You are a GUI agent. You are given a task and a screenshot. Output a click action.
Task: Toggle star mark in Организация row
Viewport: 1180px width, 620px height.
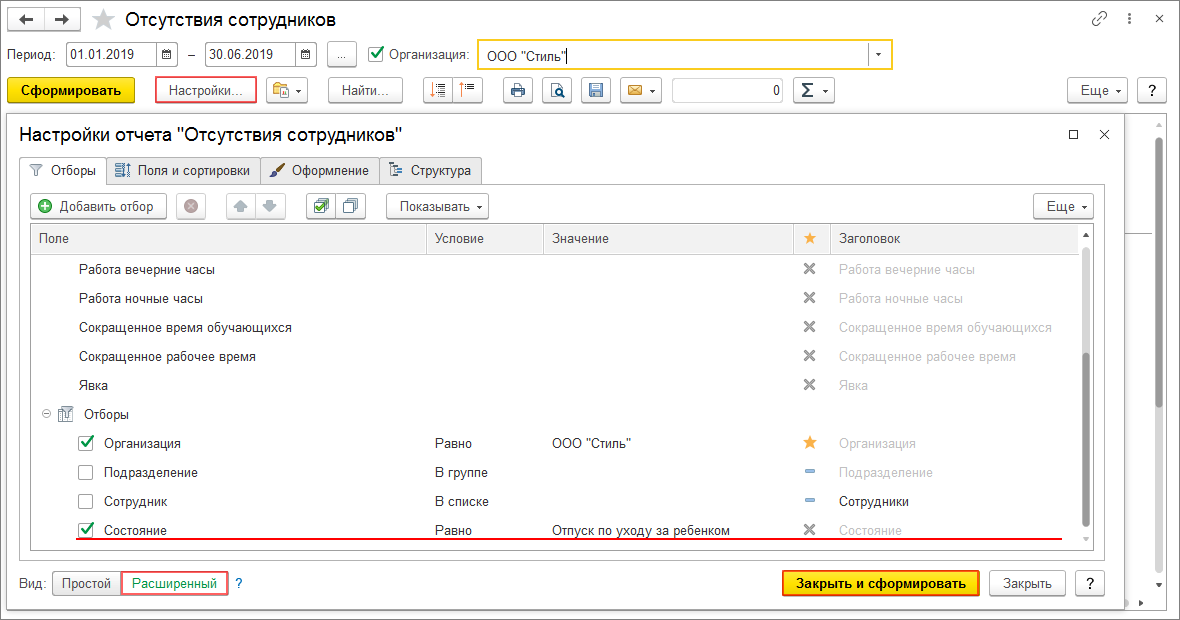click(x=810, y=443)
